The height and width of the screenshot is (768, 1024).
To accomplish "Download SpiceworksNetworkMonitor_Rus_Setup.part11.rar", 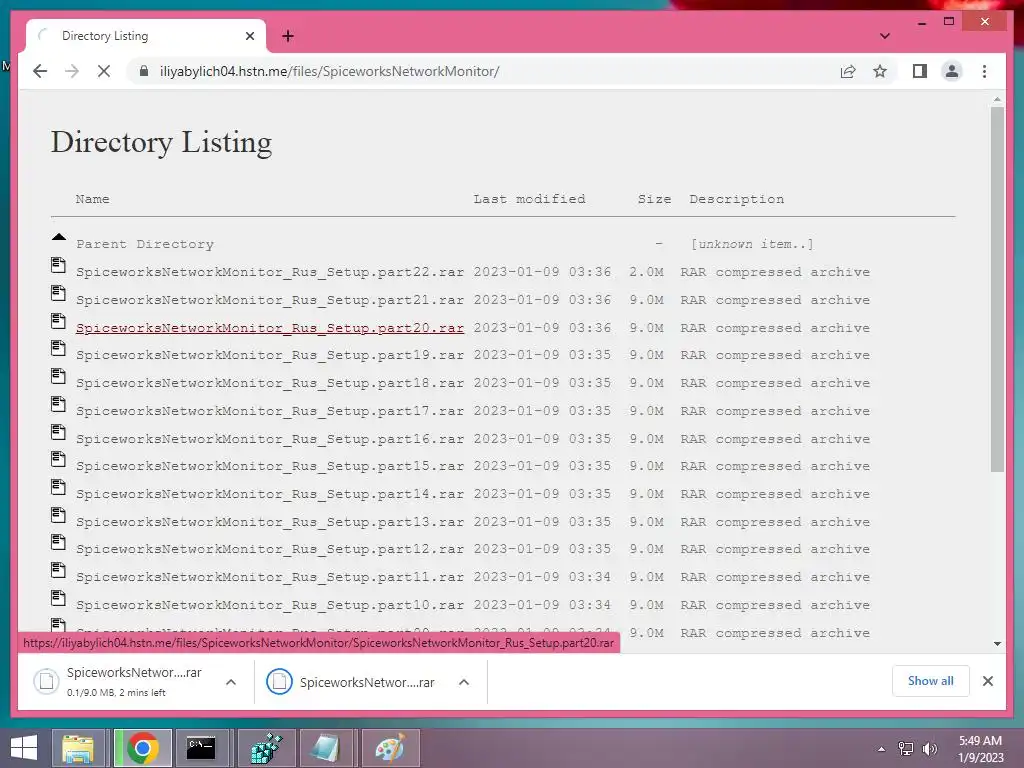I will click(270, 577).
